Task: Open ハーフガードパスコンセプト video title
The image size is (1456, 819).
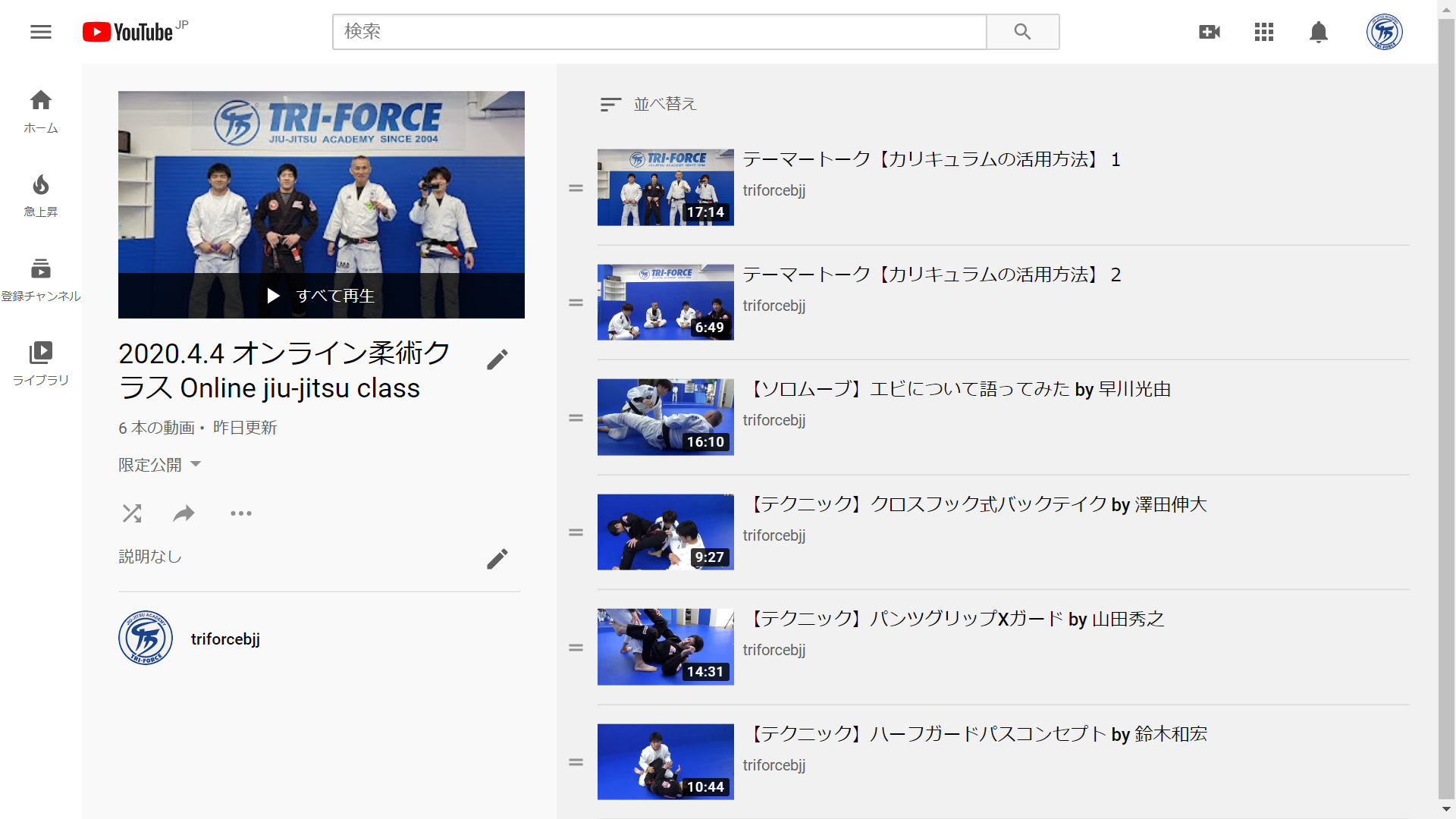Action: (975, 734)
